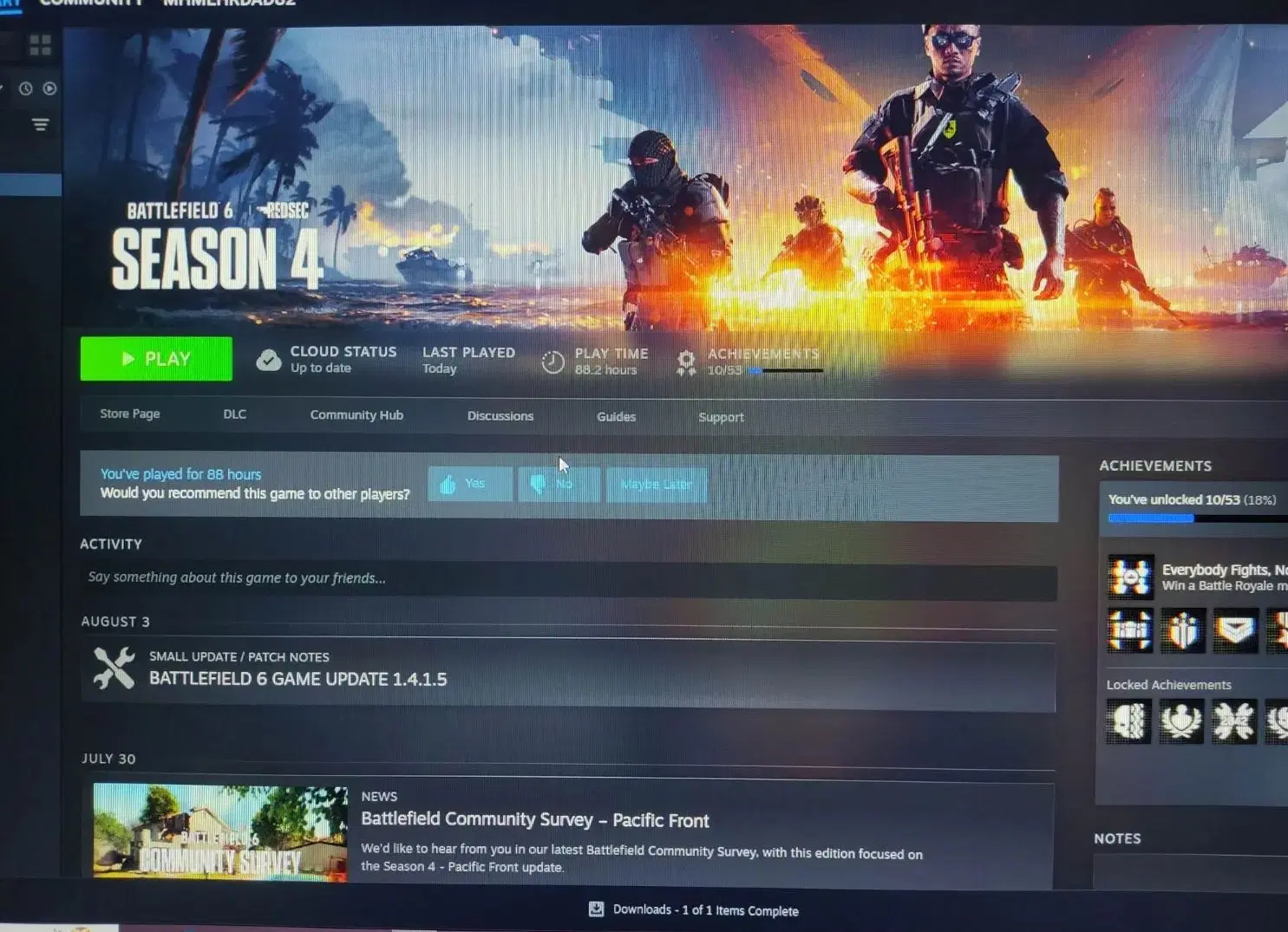1288x932 pixels.
Task: Open the DLC tab
Action: [x=235, y=414]
